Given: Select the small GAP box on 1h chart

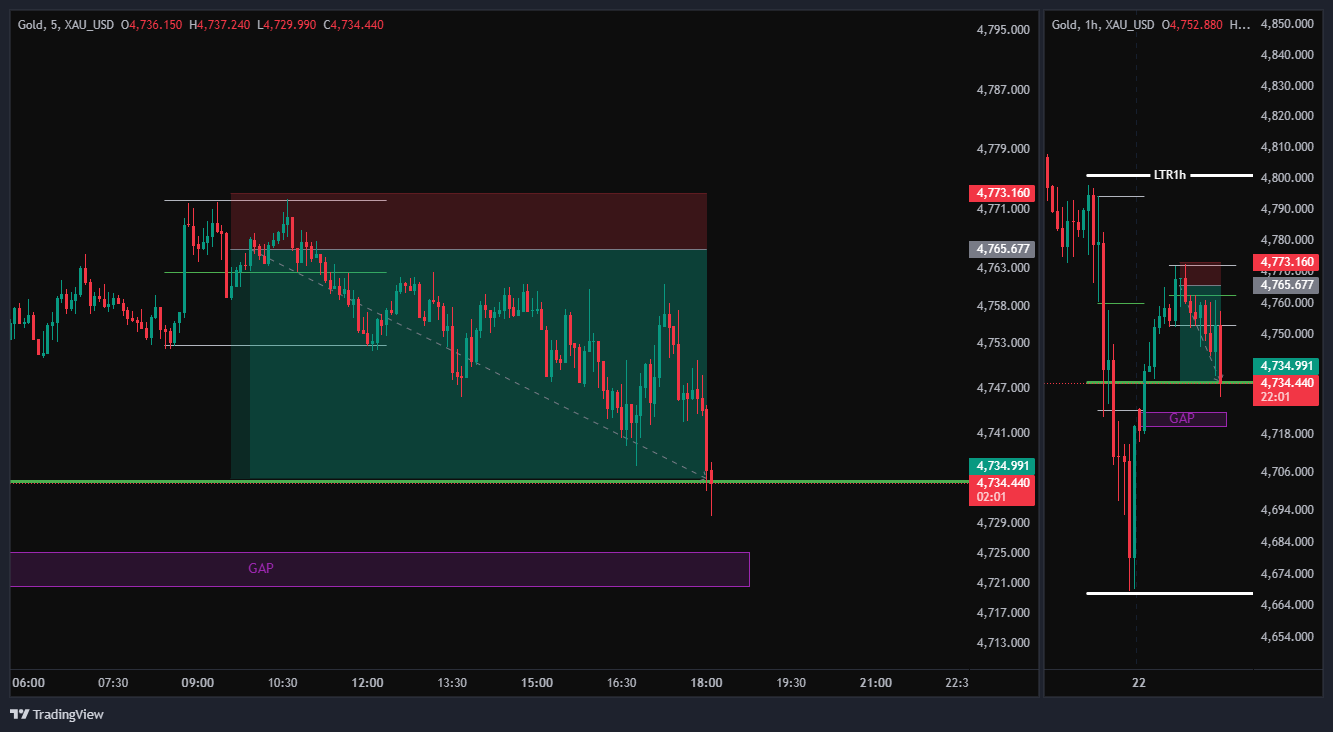Looking at the screenshot, I should 1185,419.
